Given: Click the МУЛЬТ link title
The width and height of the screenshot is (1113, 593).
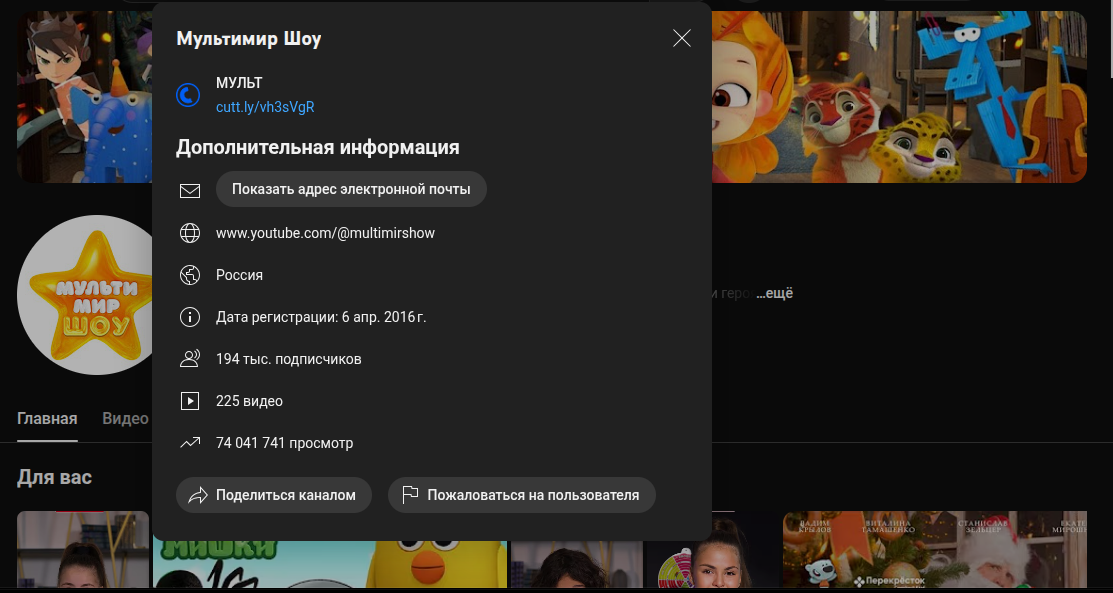Looking at the screenshot, I should tap(239, 83).
